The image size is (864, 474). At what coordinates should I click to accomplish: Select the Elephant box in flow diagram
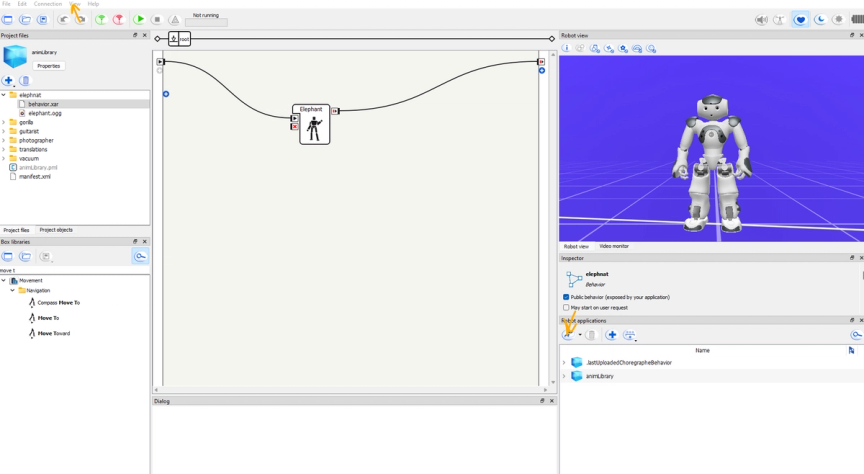pyautogui.click(x=314, y=125)
